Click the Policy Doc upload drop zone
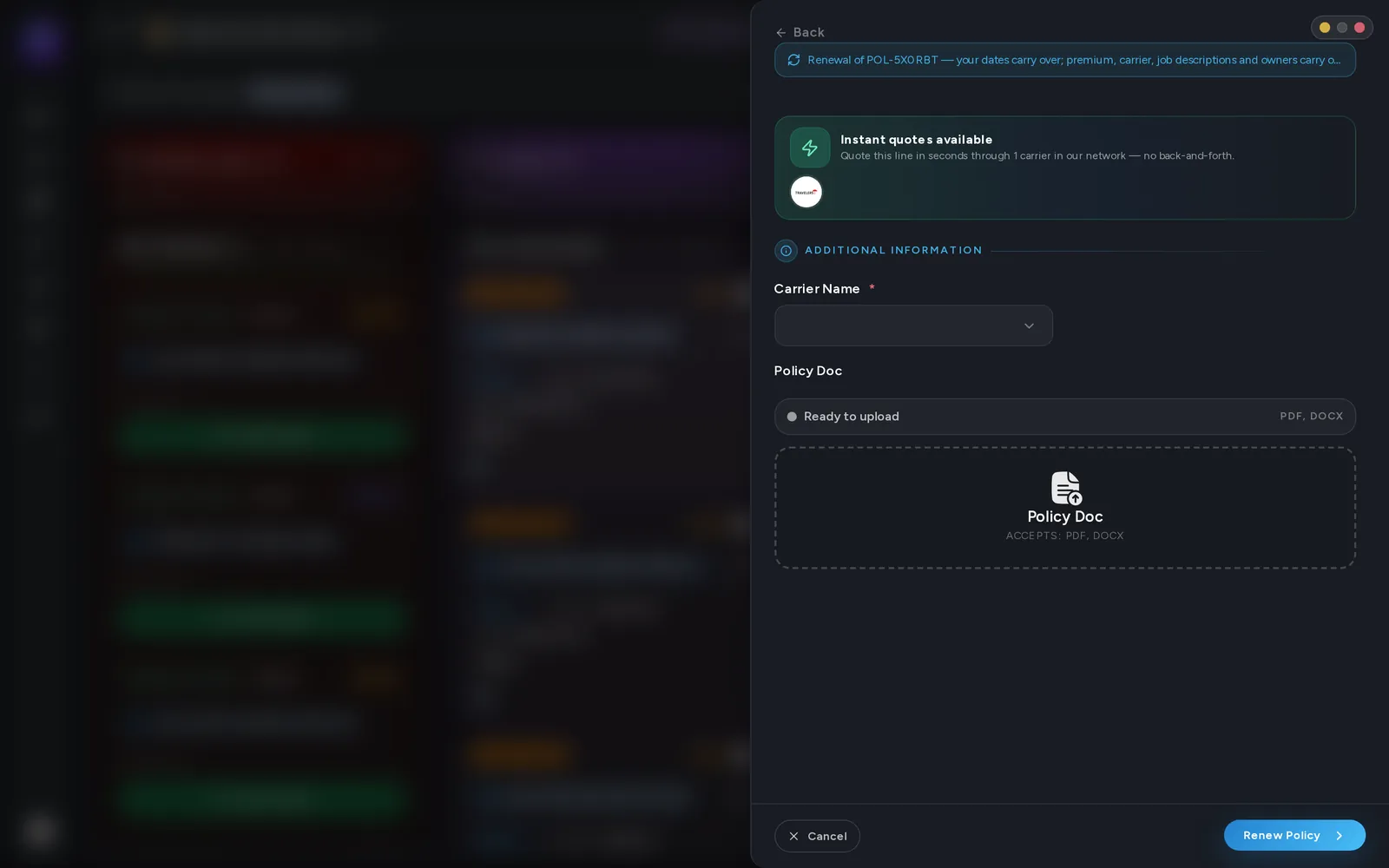 click(x=1065, y=508)
